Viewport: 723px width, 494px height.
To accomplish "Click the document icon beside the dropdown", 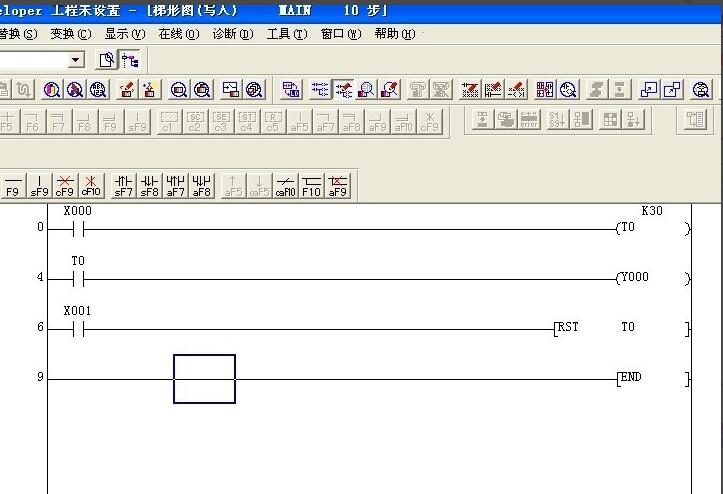I will click(x=107, y=60).
